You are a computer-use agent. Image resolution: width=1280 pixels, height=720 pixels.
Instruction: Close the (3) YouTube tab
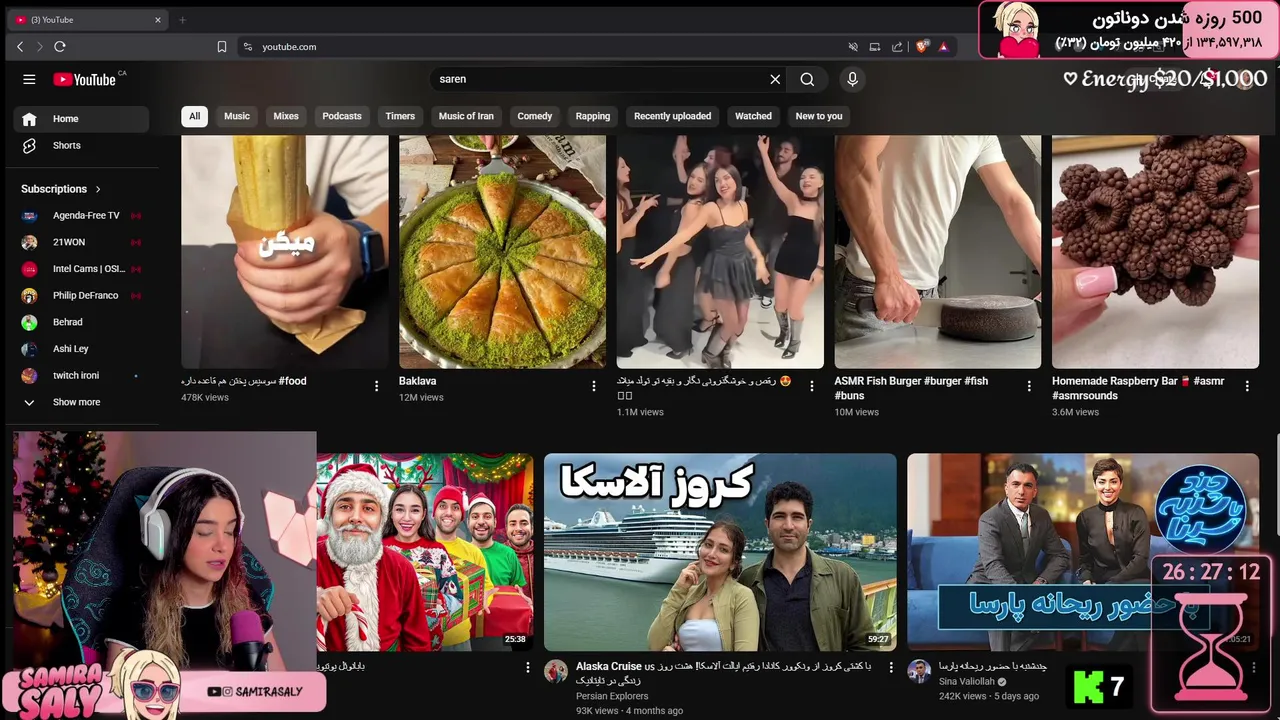coord(157,19)
